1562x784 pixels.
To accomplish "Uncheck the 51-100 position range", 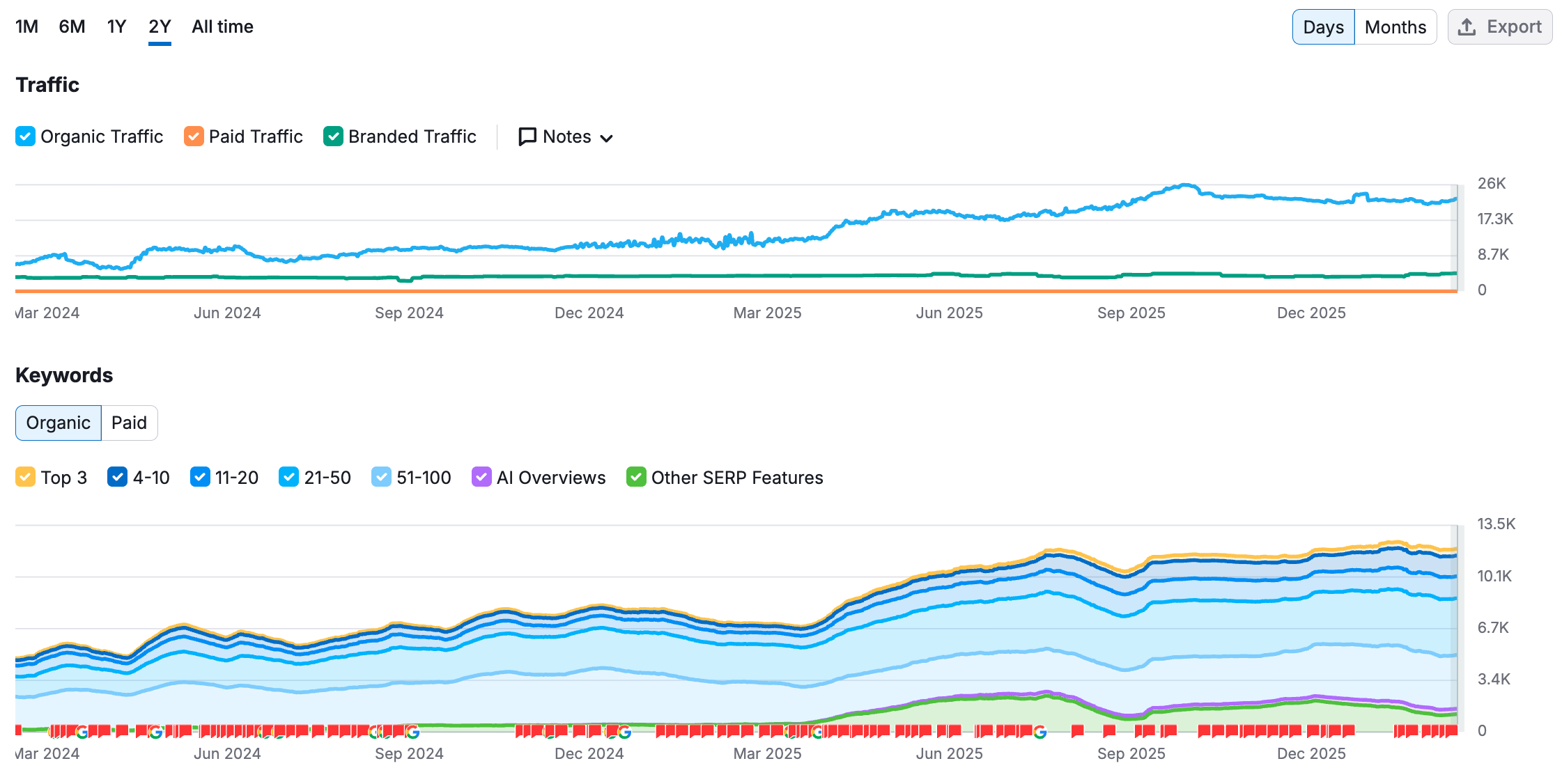I will coord(382,478).
